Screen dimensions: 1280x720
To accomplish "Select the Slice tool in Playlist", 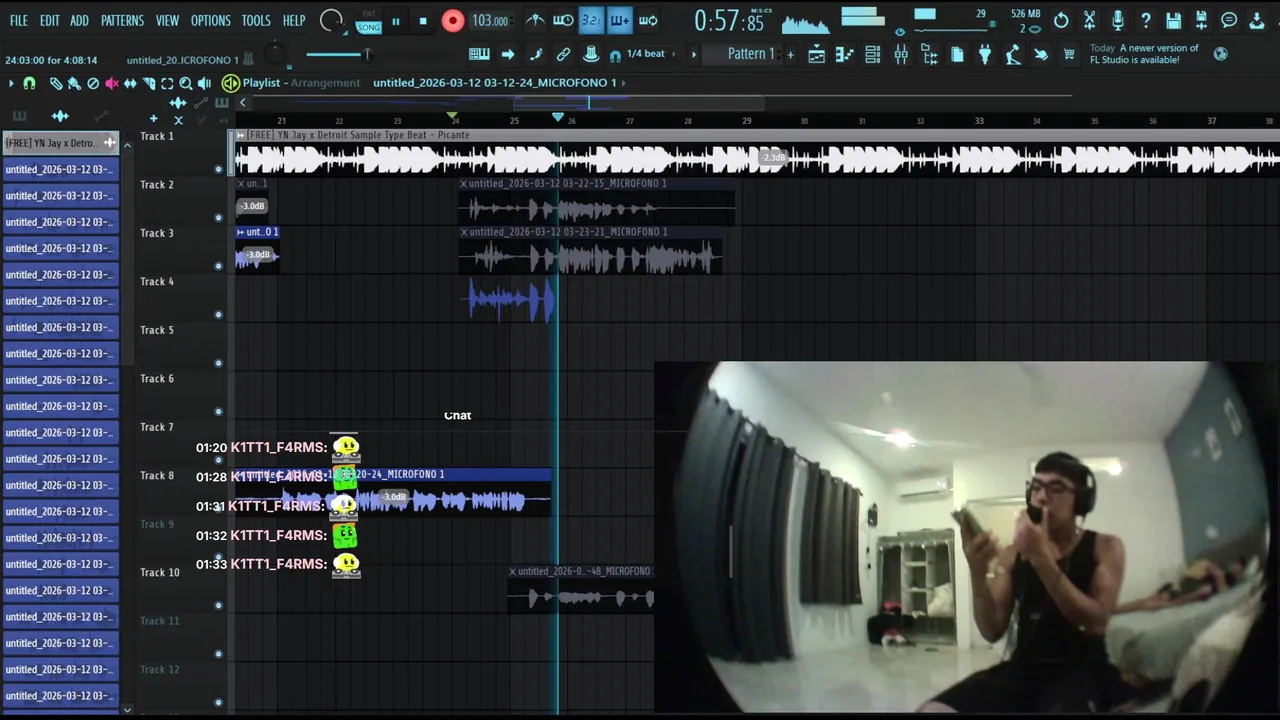I will click(149, 84).
